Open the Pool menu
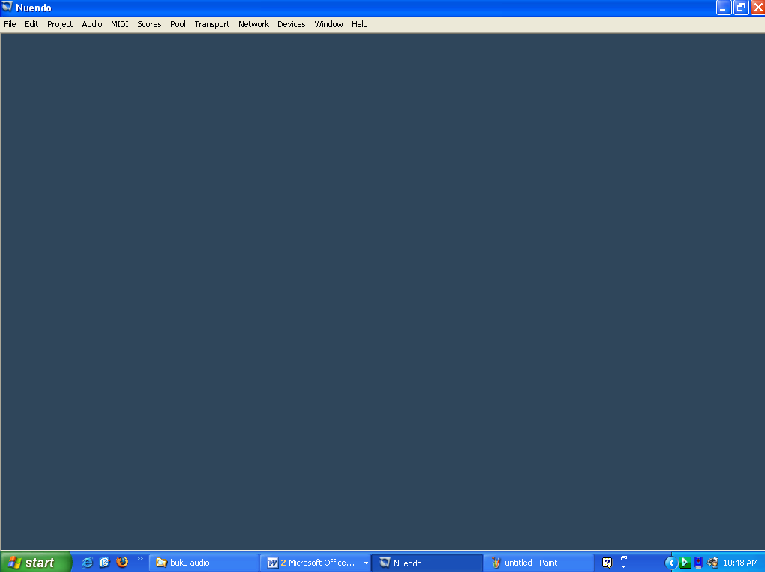 point(178,24)
